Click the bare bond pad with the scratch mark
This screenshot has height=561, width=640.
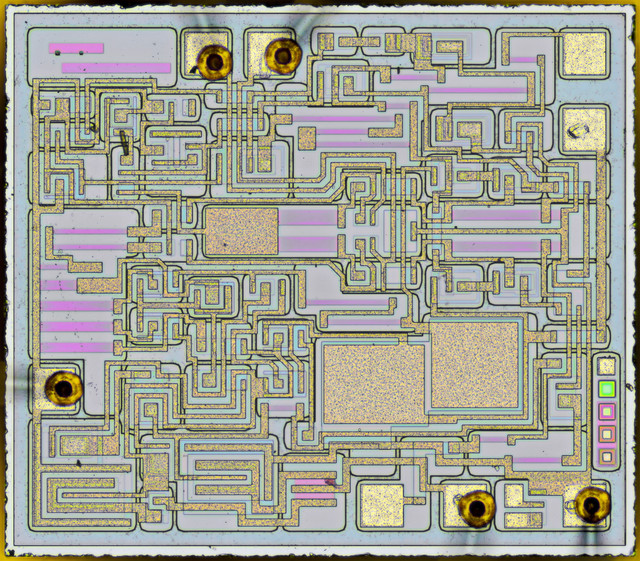[583, 131]
